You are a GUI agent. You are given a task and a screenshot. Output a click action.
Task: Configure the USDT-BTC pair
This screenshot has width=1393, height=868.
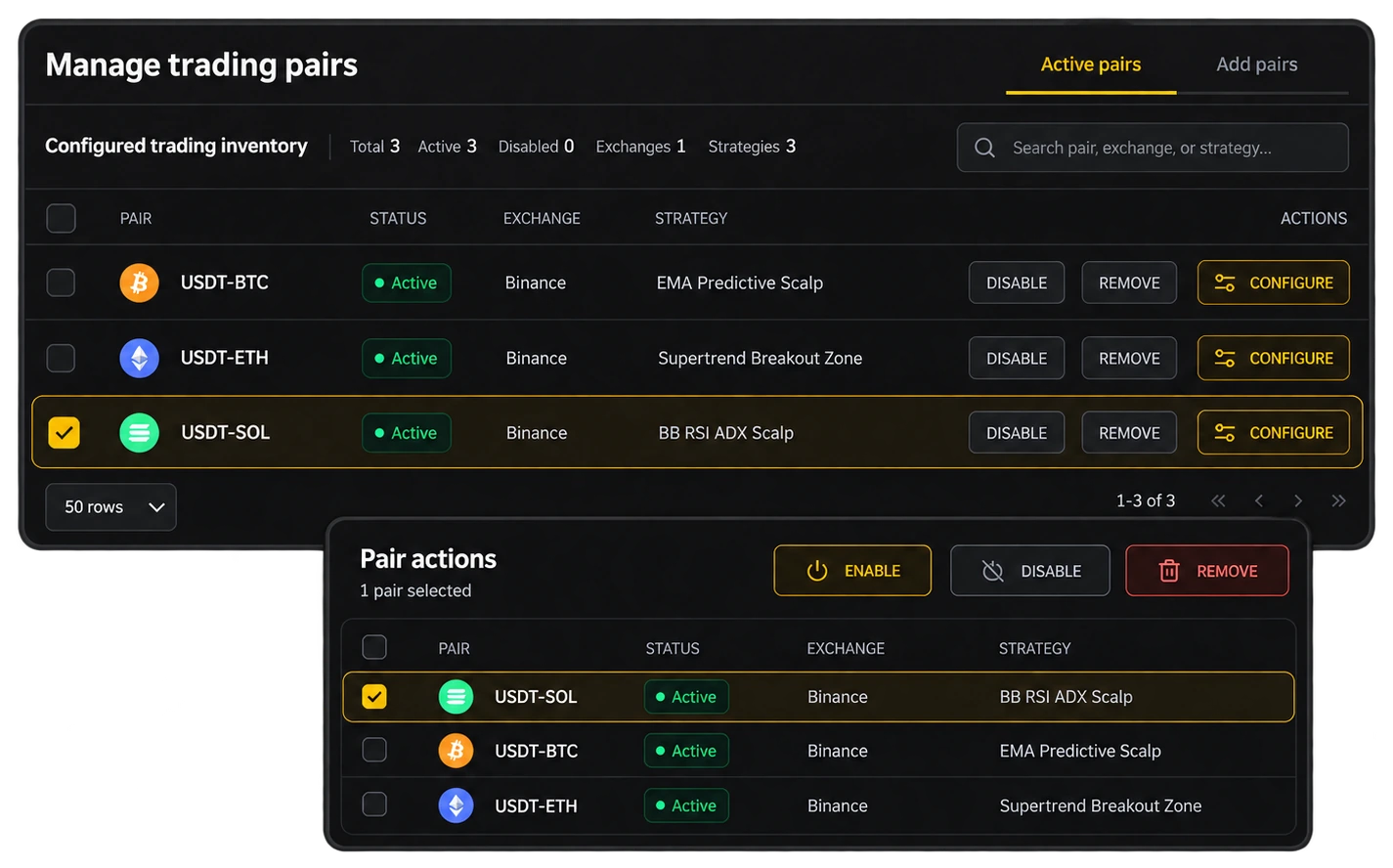click(1274, 282)
